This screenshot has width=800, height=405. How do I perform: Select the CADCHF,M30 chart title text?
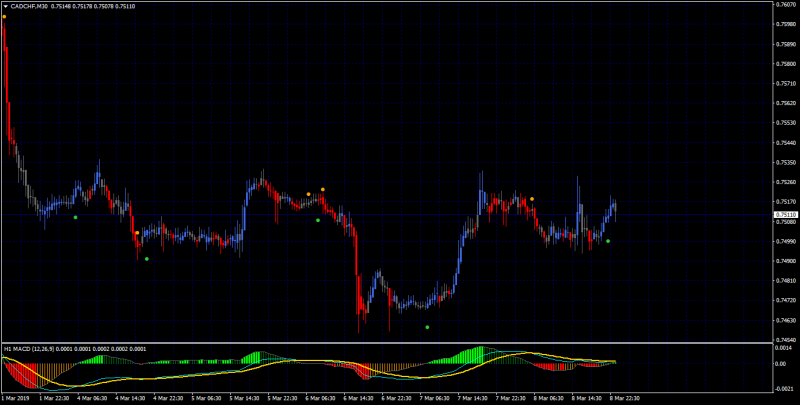tap(30, 7)
